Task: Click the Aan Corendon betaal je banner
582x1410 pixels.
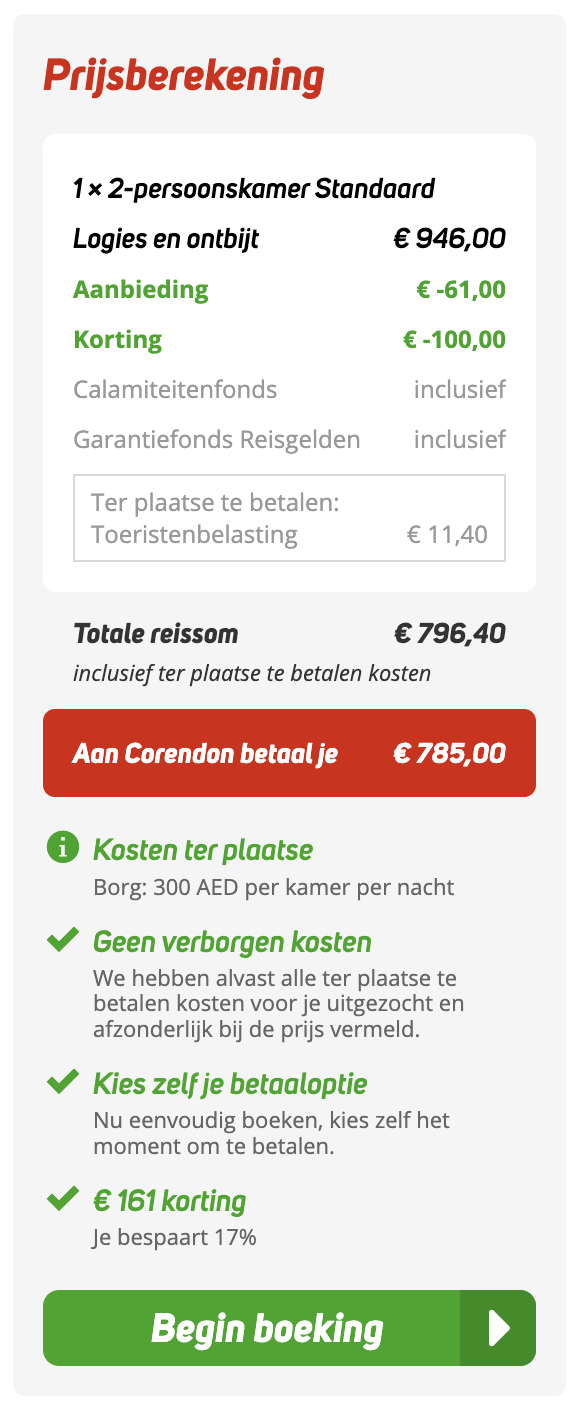Action: click(x=289, y=753)
